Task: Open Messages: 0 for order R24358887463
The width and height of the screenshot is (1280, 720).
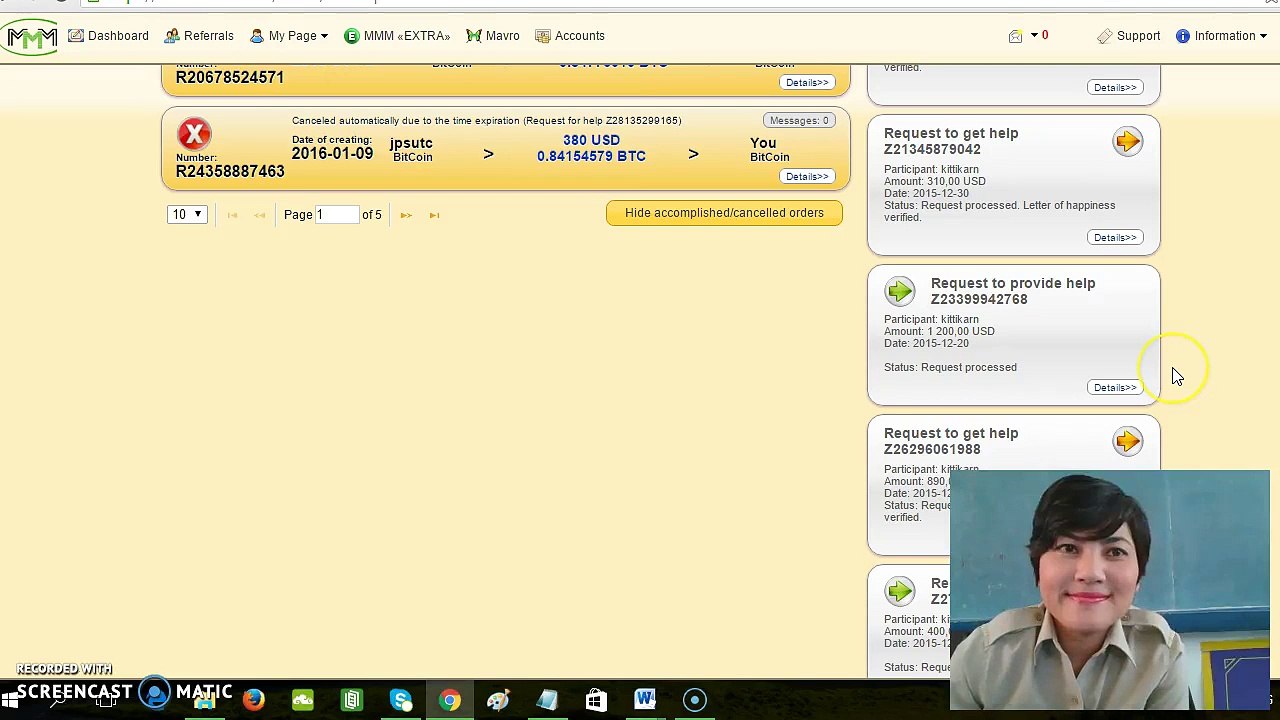Action: 799,120
